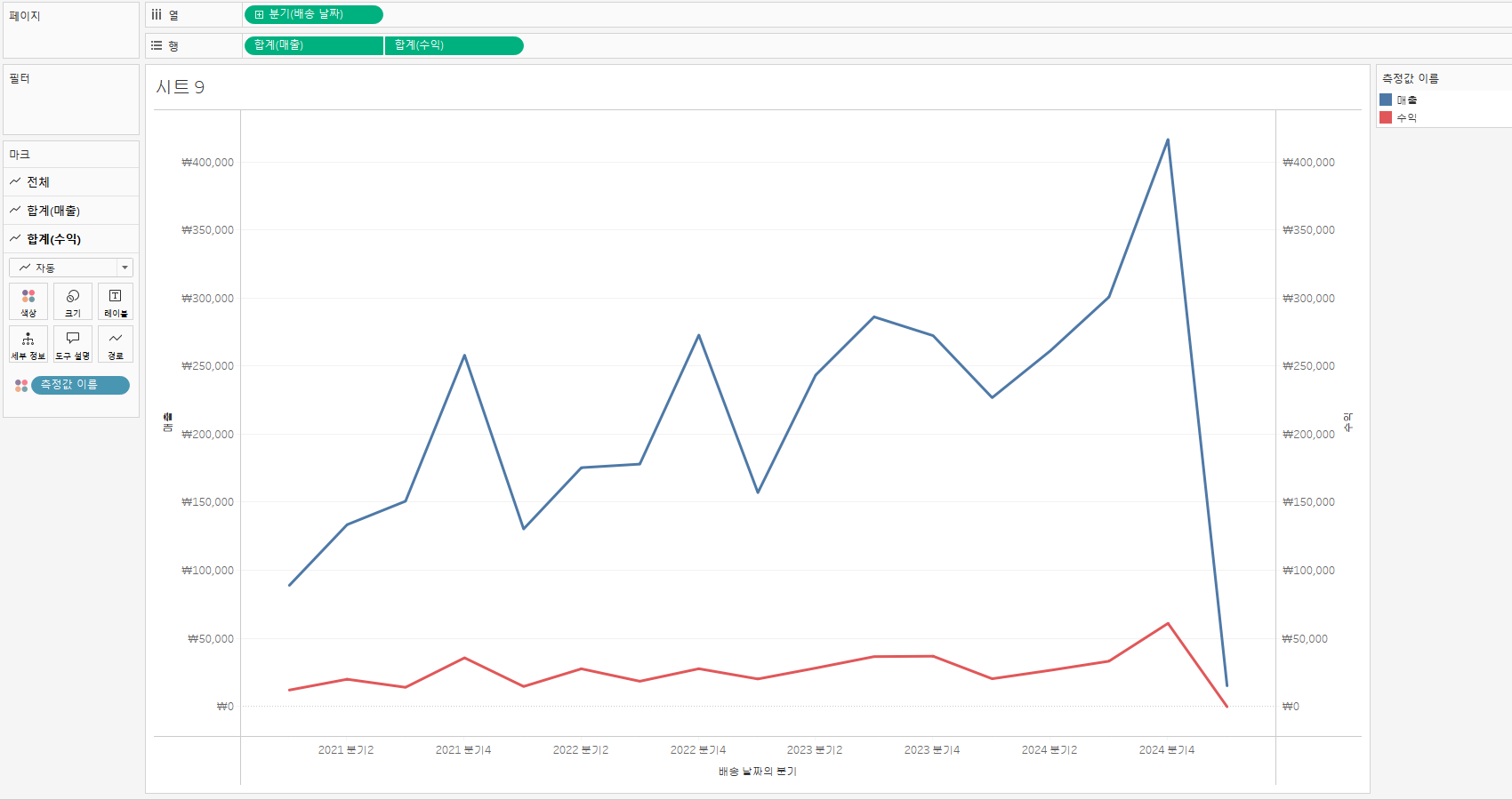Click the 2024 분기2 x-axis label

tap(1050, 750)
